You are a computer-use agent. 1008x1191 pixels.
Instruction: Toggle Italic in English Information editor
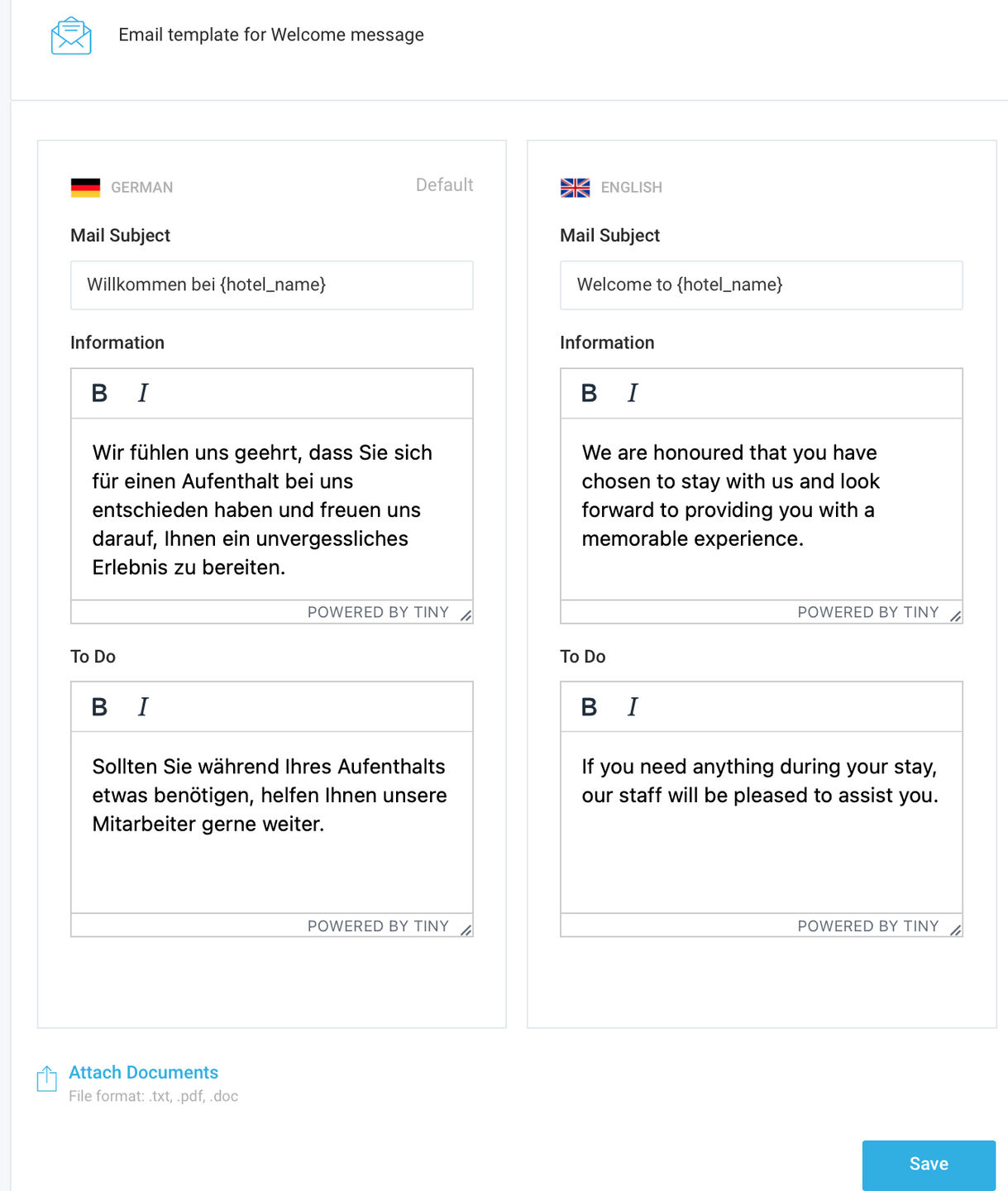[x=633, y=393]
